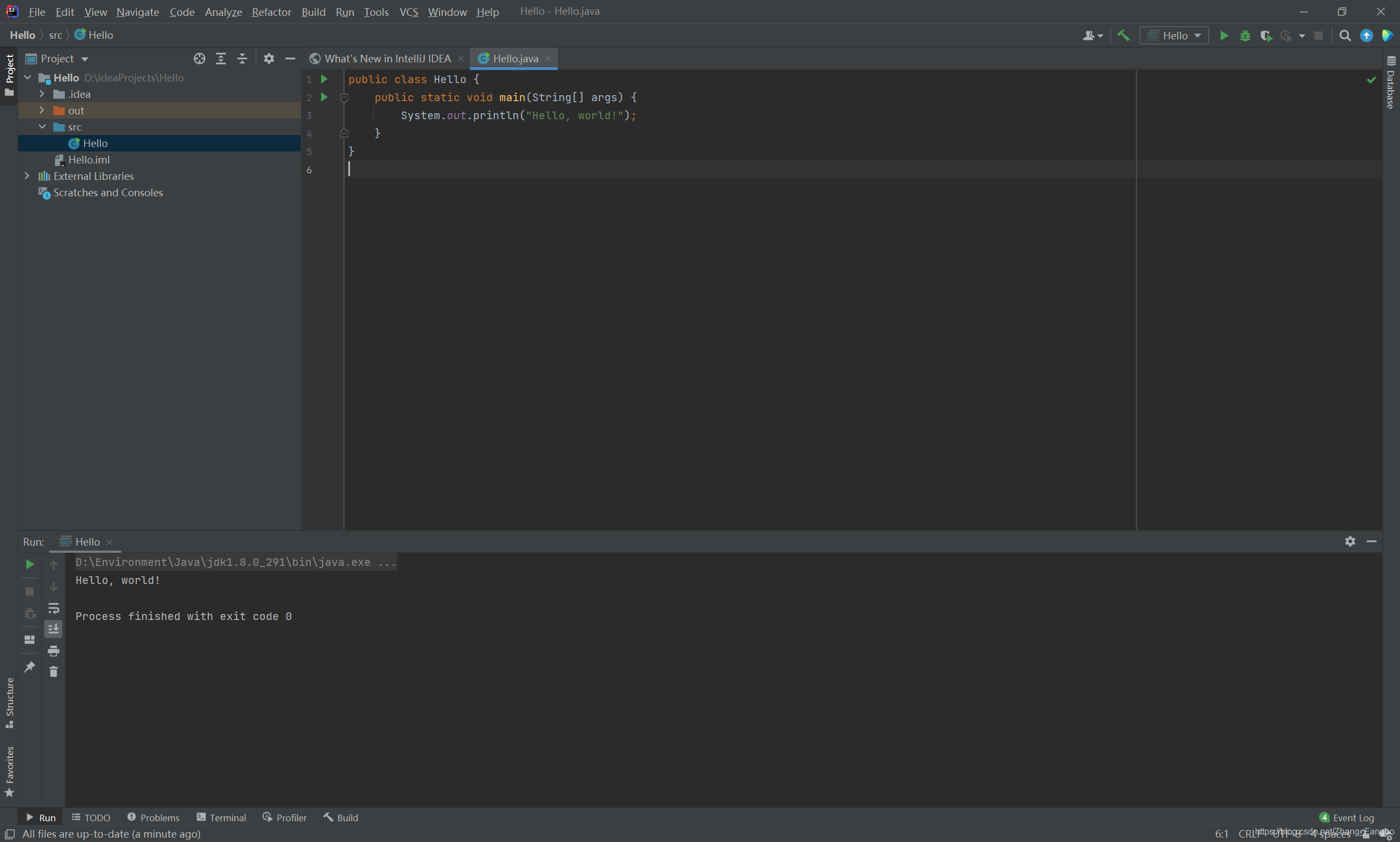The height and width of the screenshot is (842, 1400).
Task: Open Run panel settings gear
Action: 1350,541
